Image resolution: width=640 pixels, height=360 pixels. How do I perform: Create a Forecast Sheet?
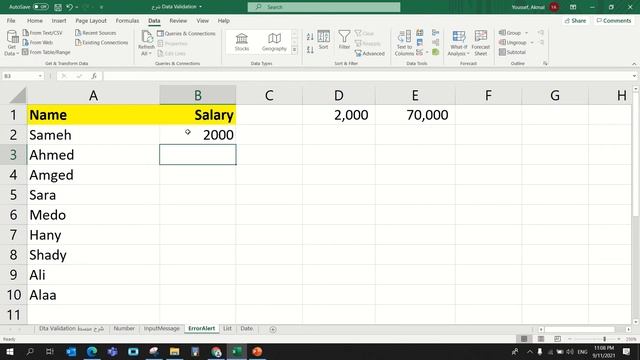click(480, 43)
